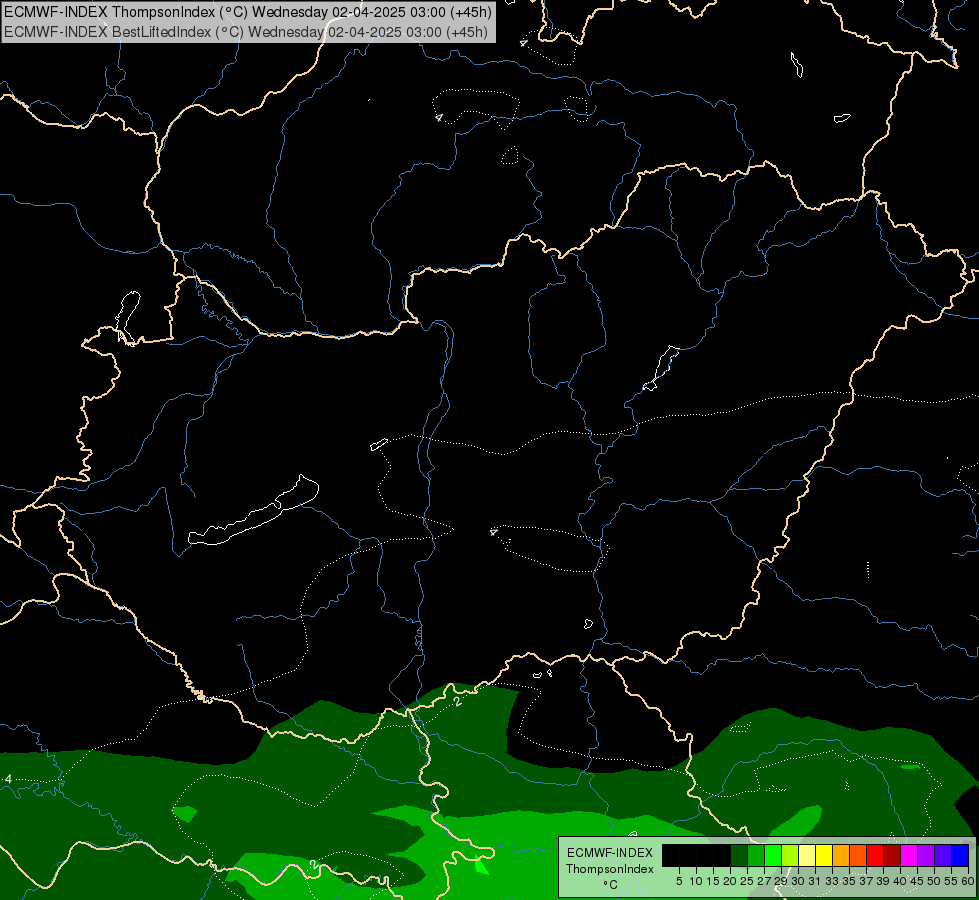Click the legend tick value 45

point(917,881)
